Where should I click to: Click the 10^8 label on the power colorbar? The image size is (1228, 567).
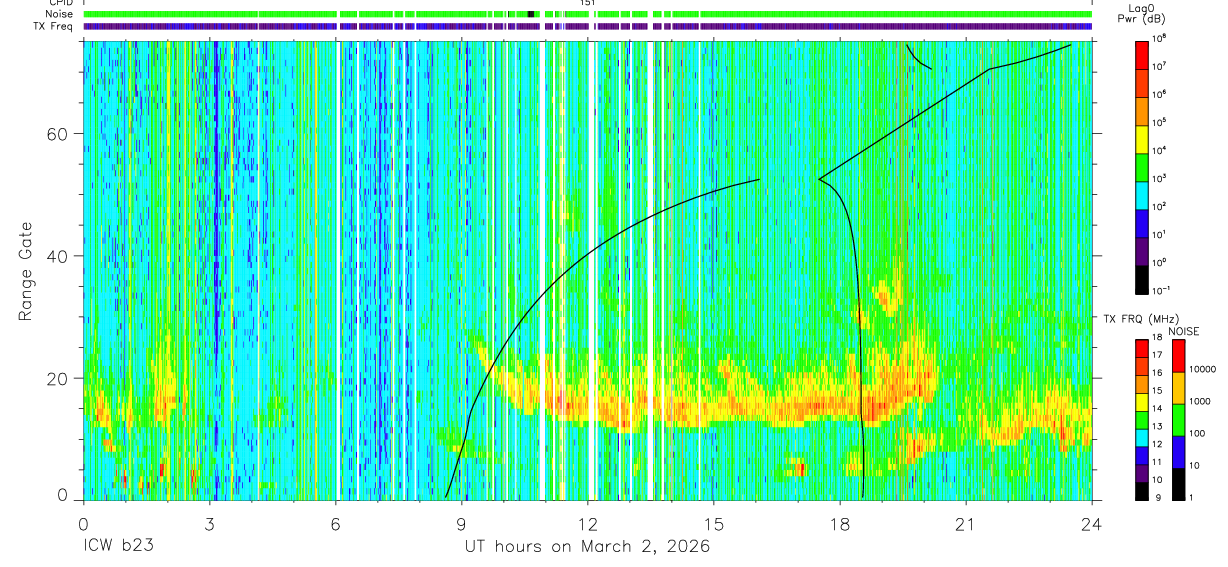point(1160,38)
